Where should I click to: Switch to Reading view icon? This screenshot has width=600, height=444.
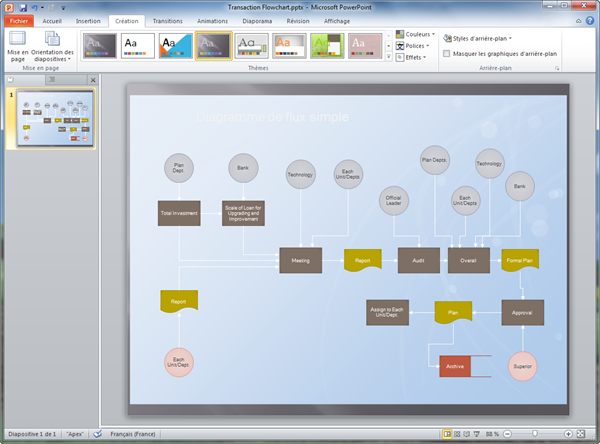click(466, 434)
